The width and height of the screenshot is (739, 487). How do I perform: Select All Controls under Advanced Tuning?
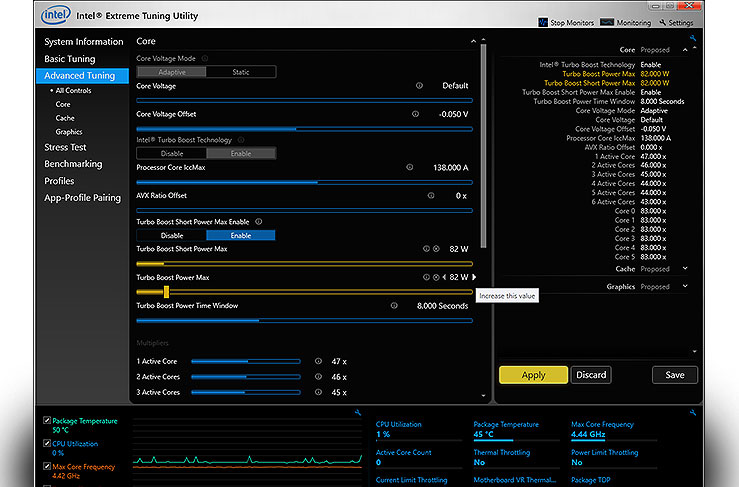point(73,91)
